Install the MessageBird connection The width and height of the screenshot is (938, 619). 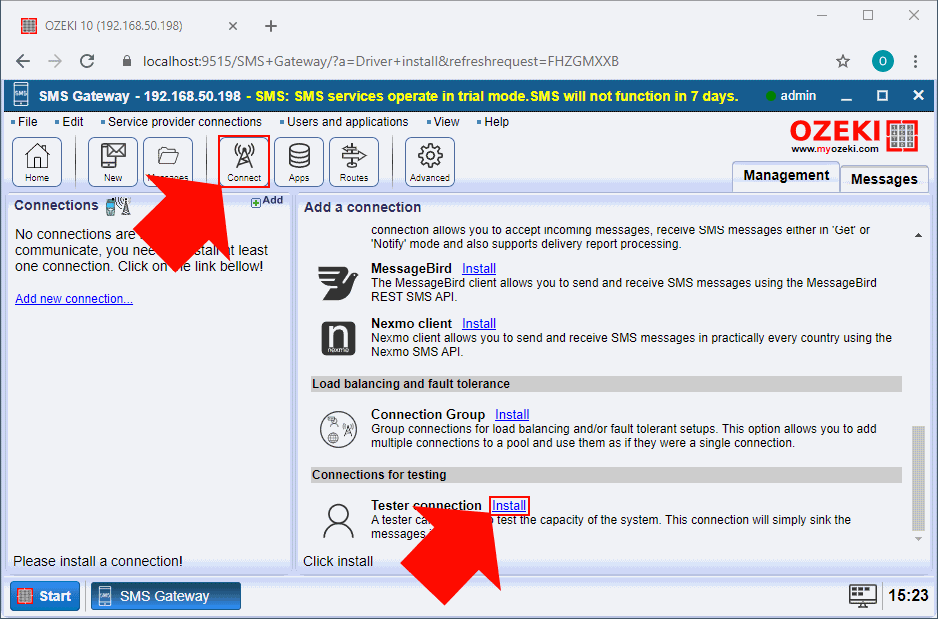point(479,269)
